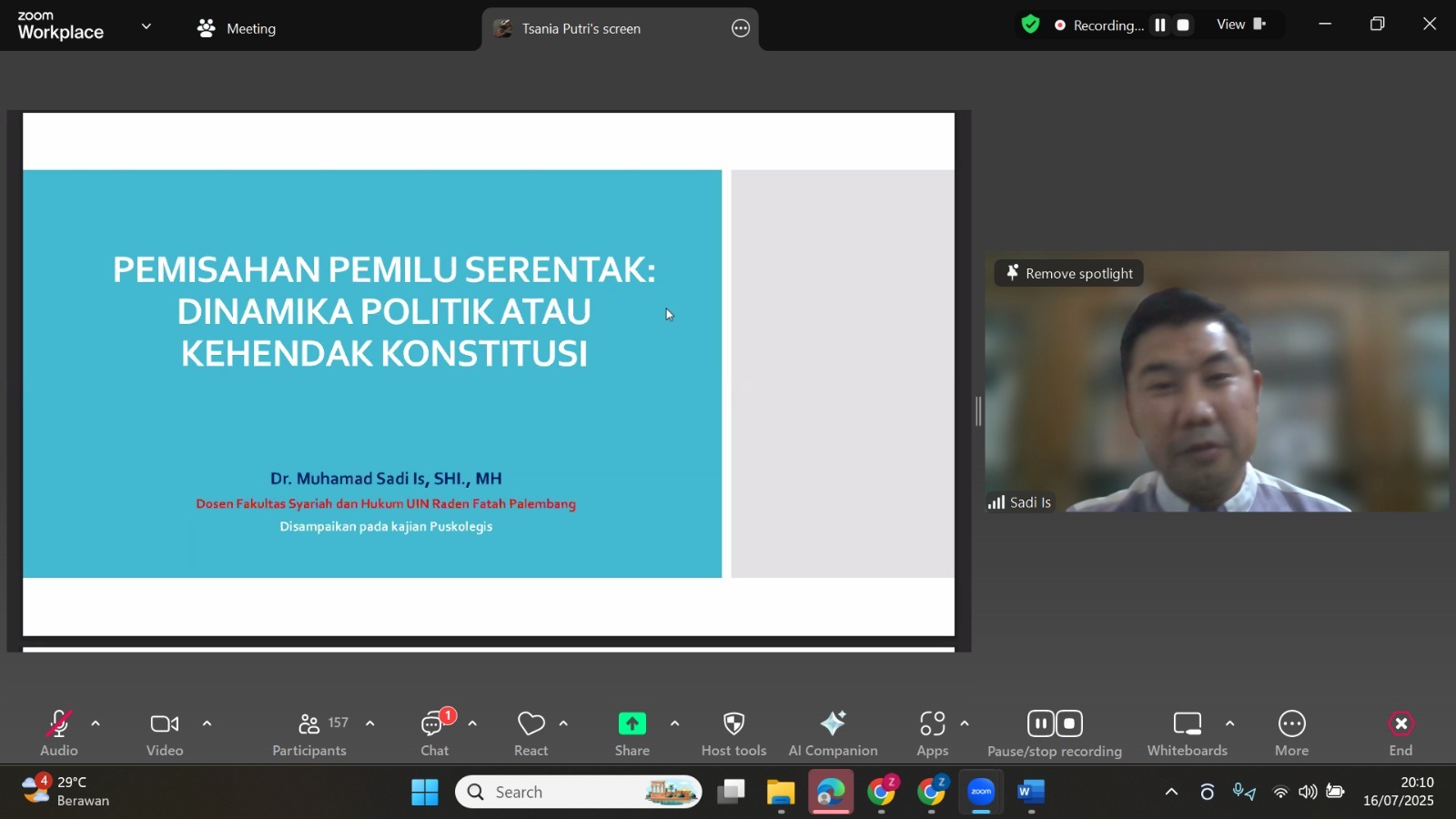Open the Zoom Workplace dropdown chevron
Screen dimensions: 1456x819
[x=147, y=26]
